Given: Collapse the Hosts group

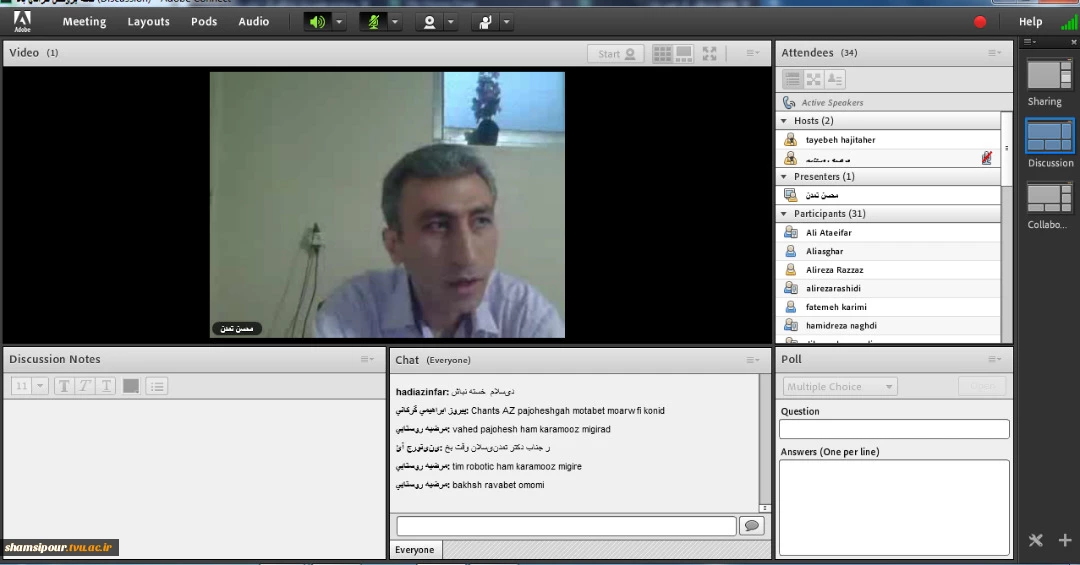Looking at the screenshot, I should (x=783, y=121).
